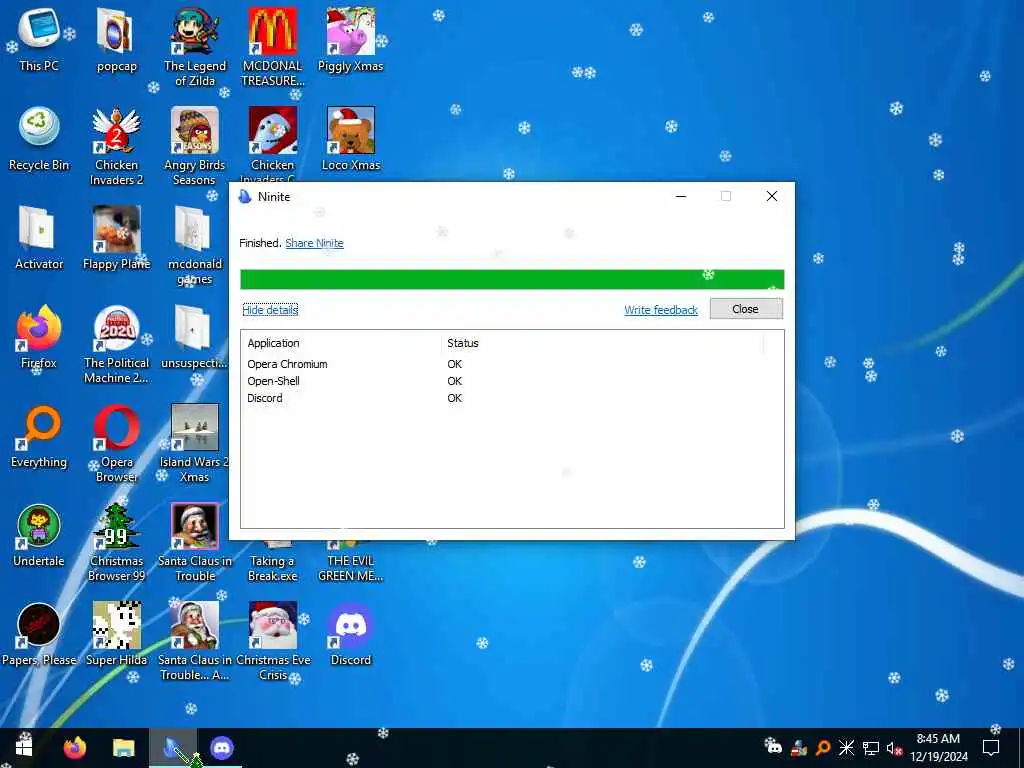Click the Discord system tray icon
The height and width of the screenshot is (768, 1024).
coord(773,746)
